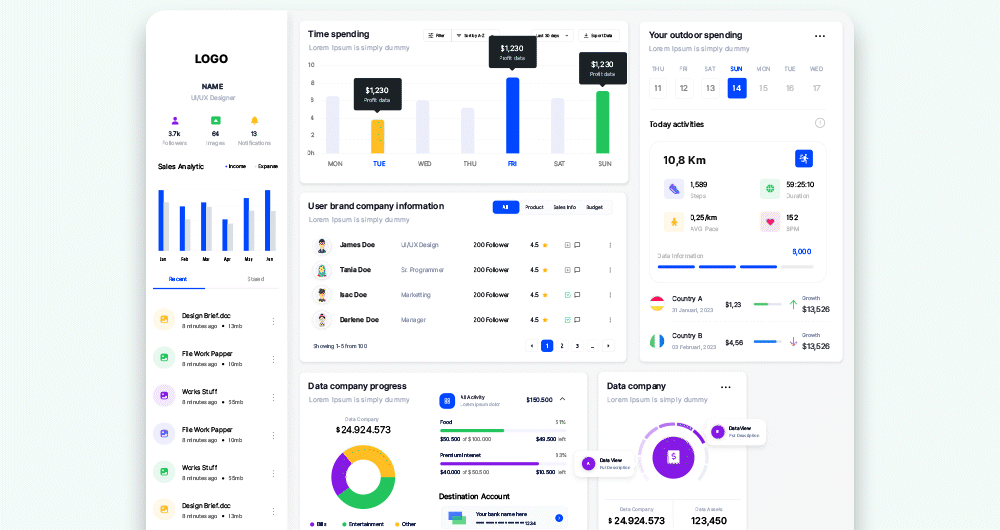Select date 13 in the calendar strip
The width and height of the screenshot is (1000, 530).
coord(710,88)
